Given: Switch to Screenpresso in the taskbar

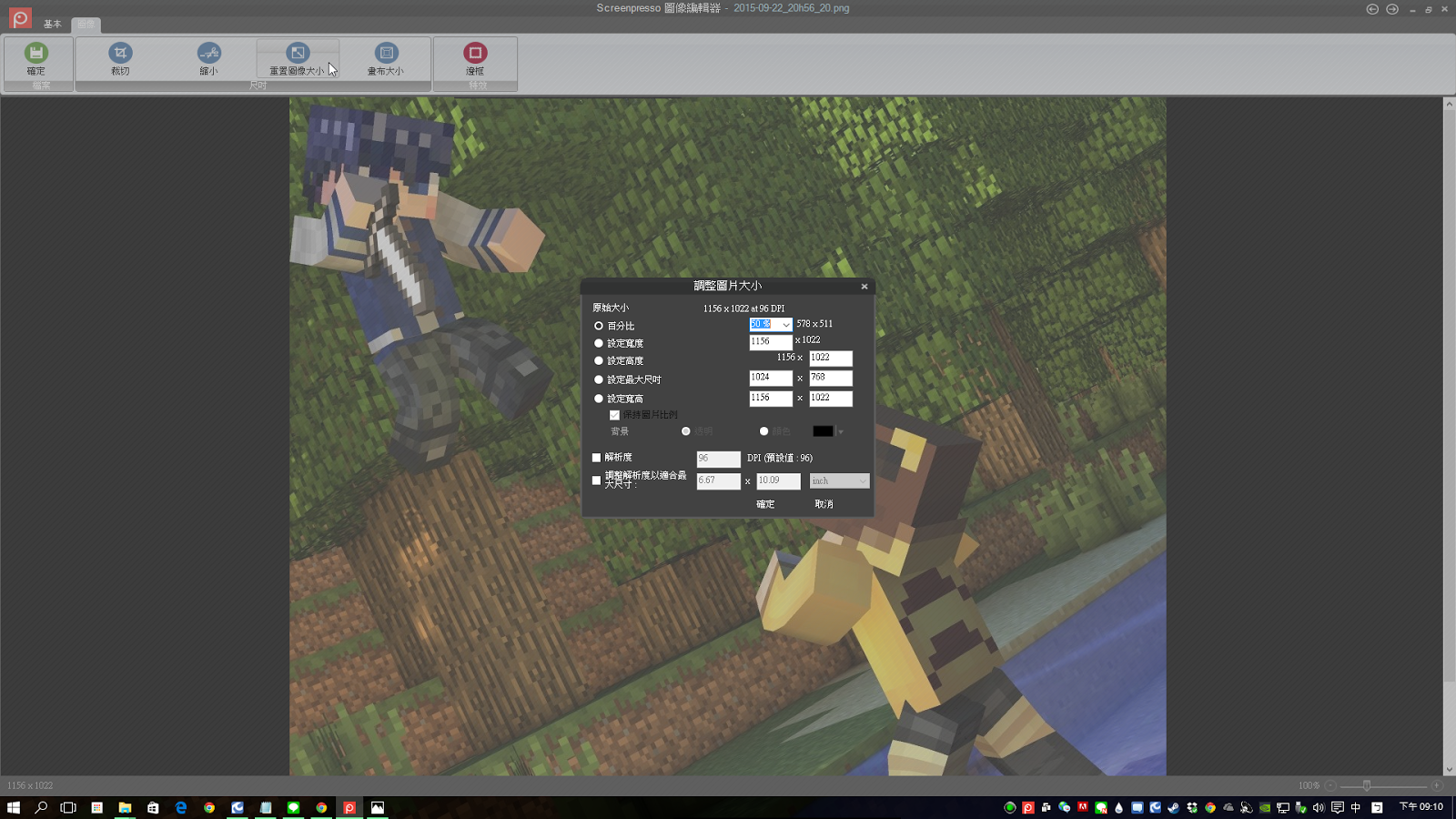Looking at the screenshot, I should pos(349,807).
